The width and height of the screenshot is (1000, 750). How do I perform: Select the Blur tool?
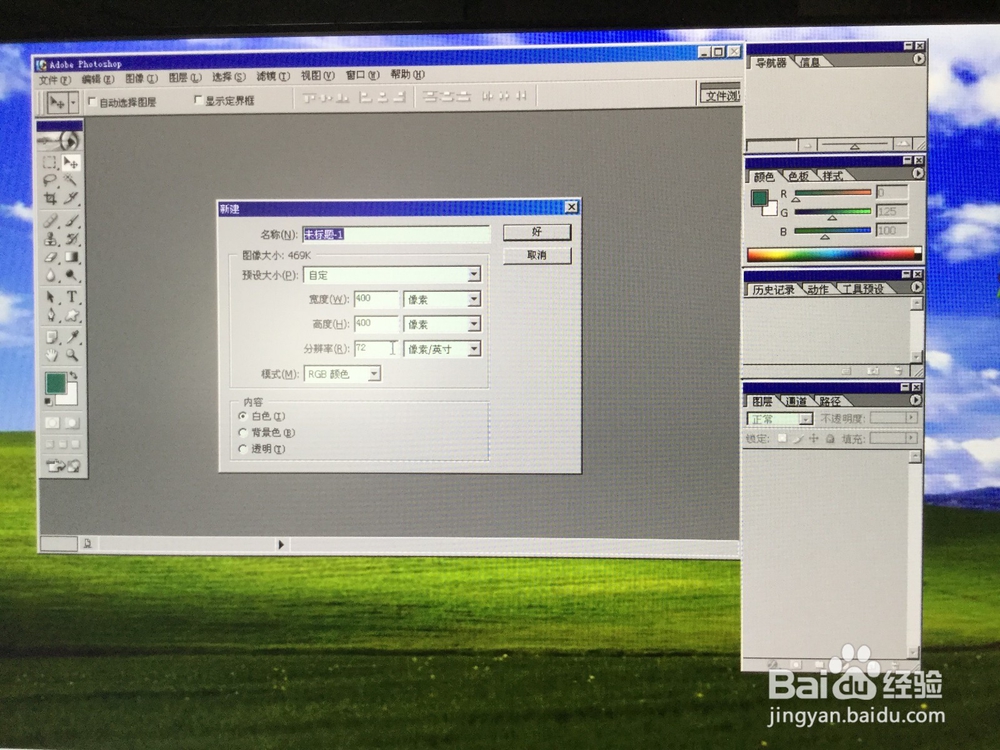[x=50, y=276]
